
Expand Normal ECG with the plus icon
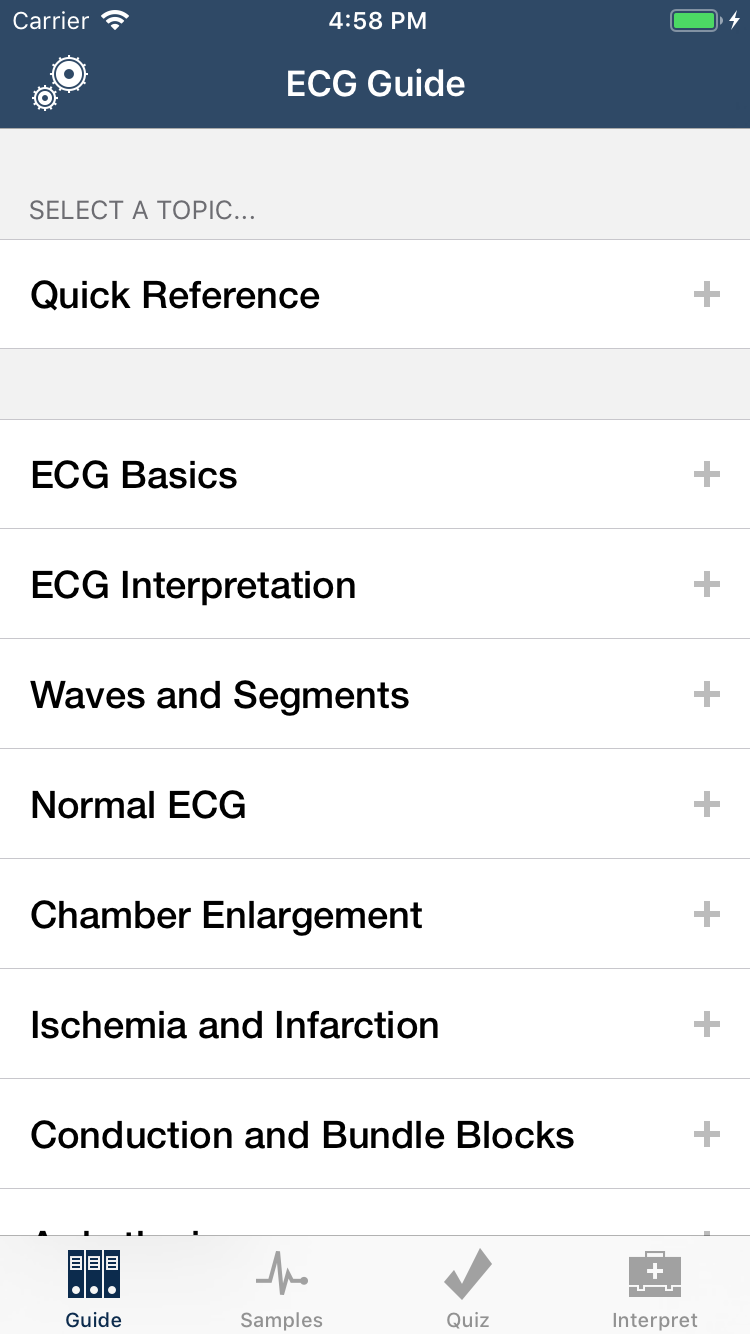[707, 804]
